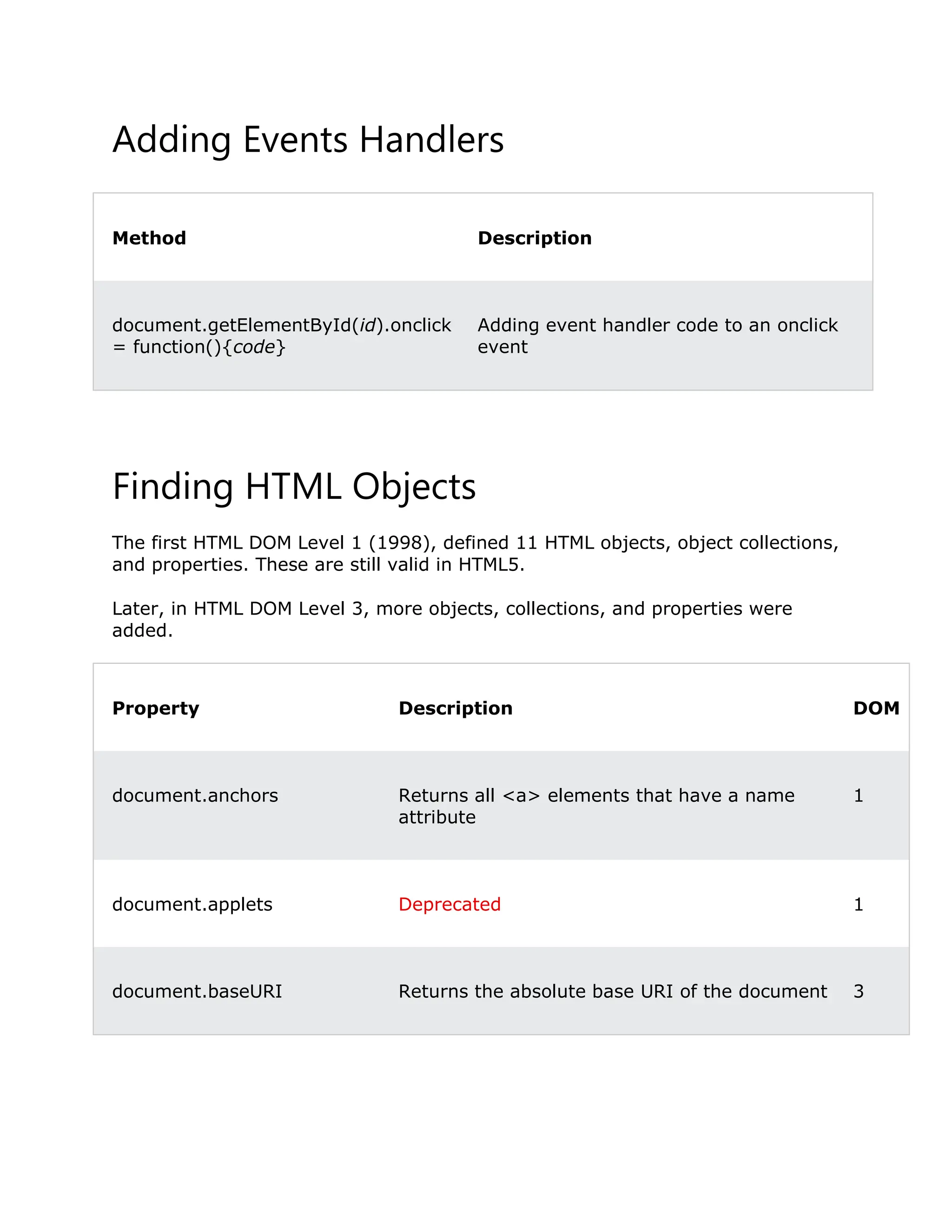The width and height of the screenshot is (952, 1232).
Task: Click the 'Method' column header
Action: tap(149, 238)
